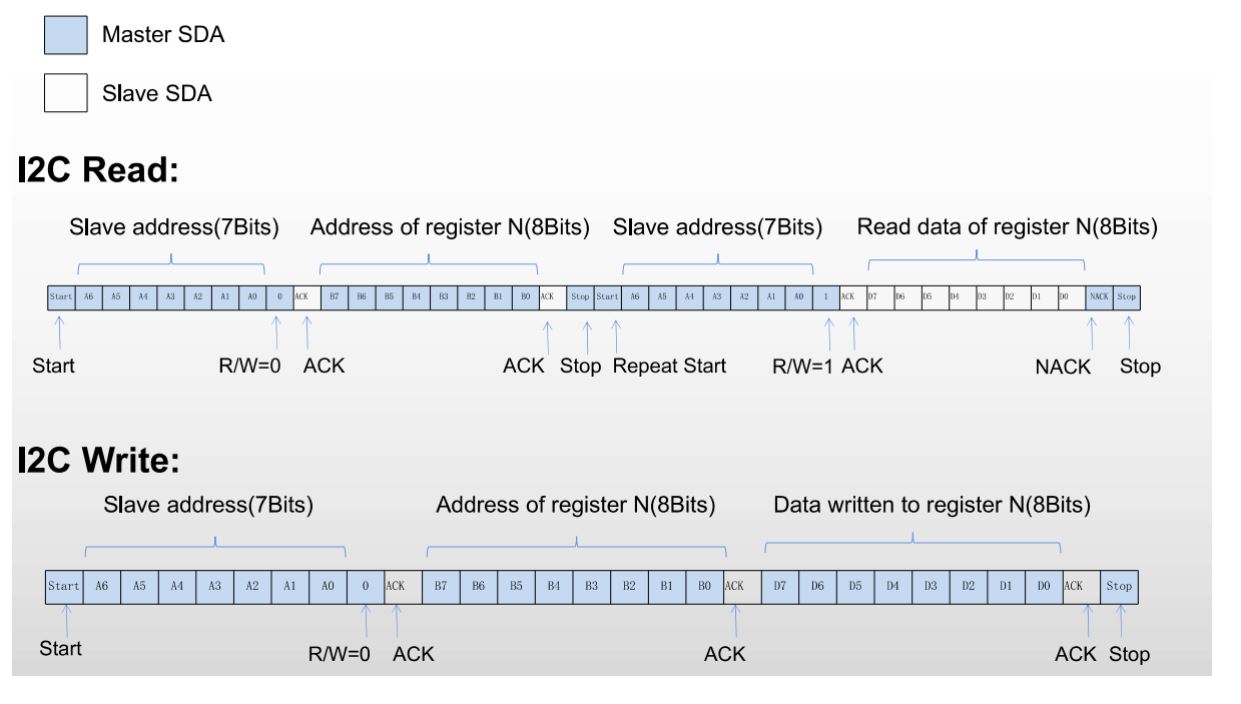
Task: Click the A3 cell in the write sequence
Action: [214, 586]
